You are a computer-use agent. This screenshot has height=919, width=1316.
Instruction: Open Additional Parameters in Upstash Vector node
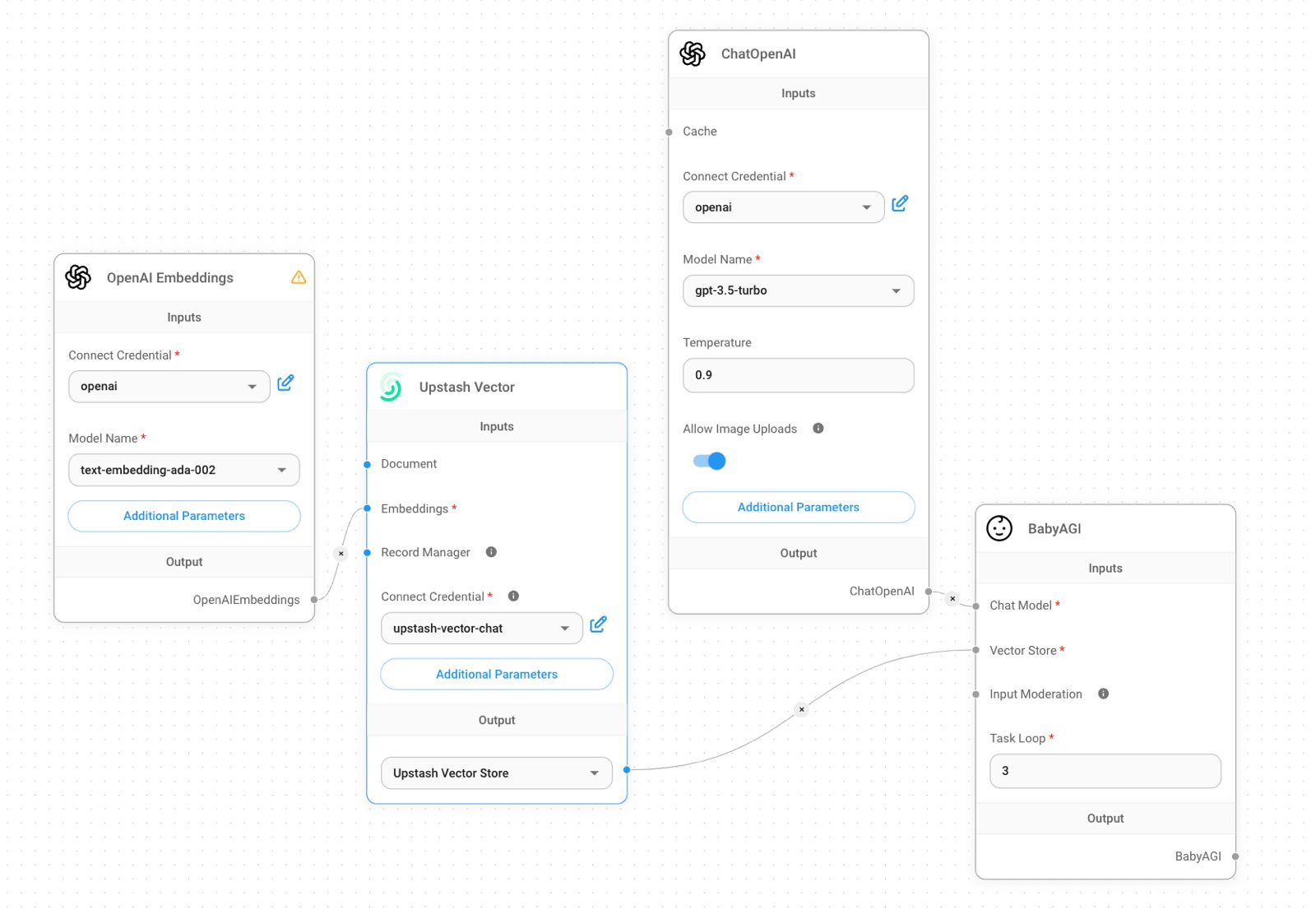click(496, 675)
